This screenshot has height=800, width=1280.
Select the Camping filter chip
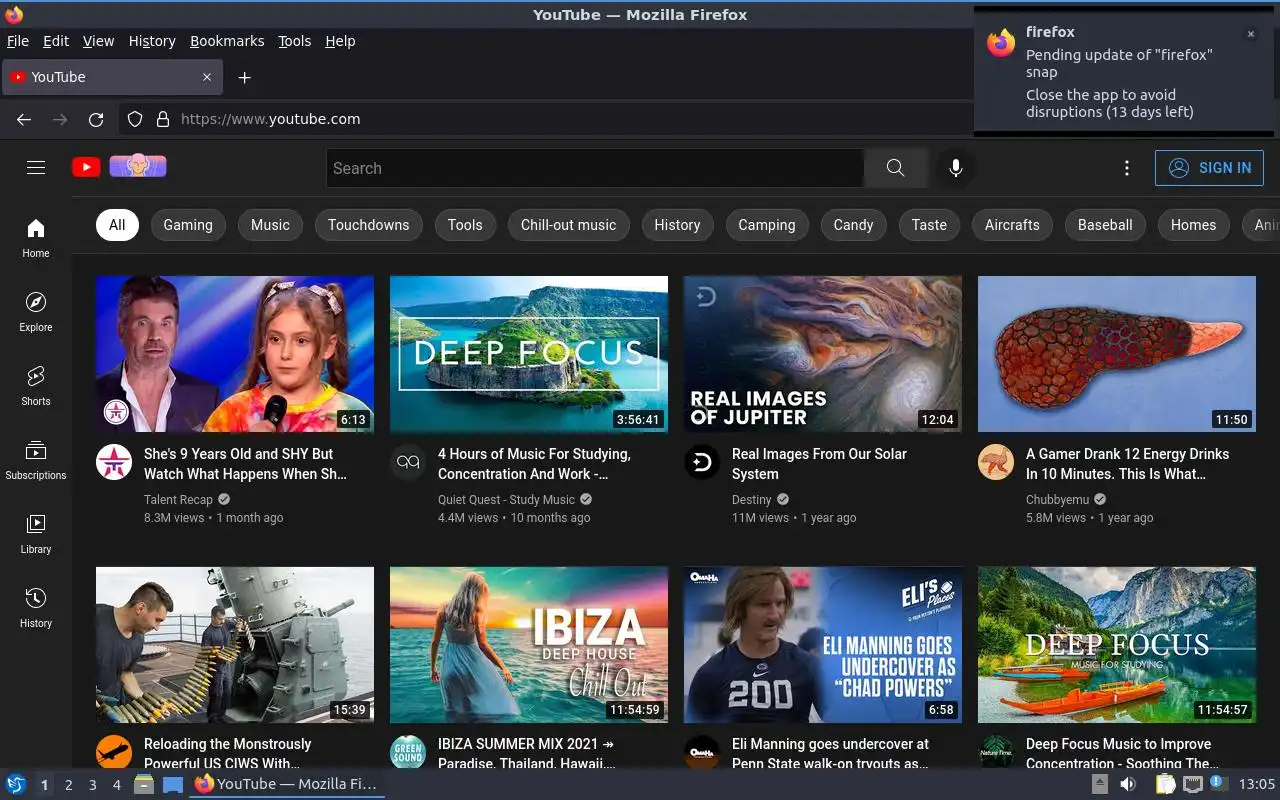pyautogui.click(x=767, y=225)
